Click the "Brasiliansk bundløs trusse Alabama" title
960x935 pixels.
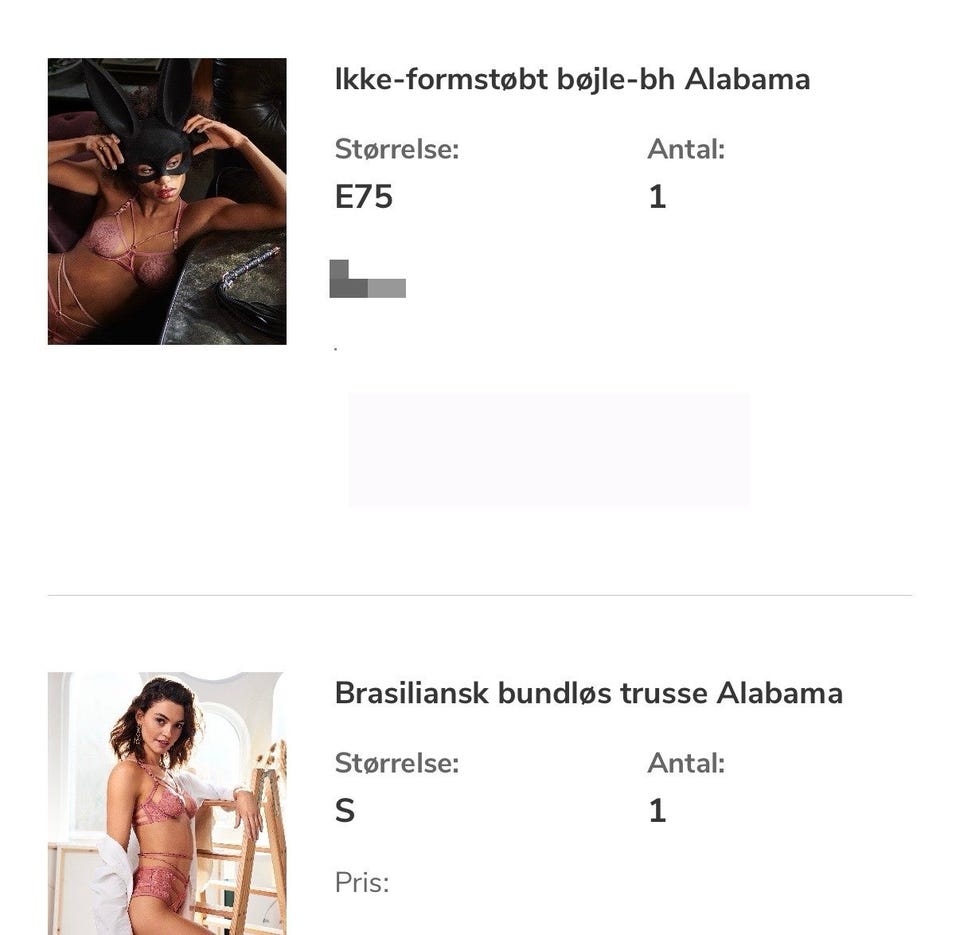click(588, 693)
